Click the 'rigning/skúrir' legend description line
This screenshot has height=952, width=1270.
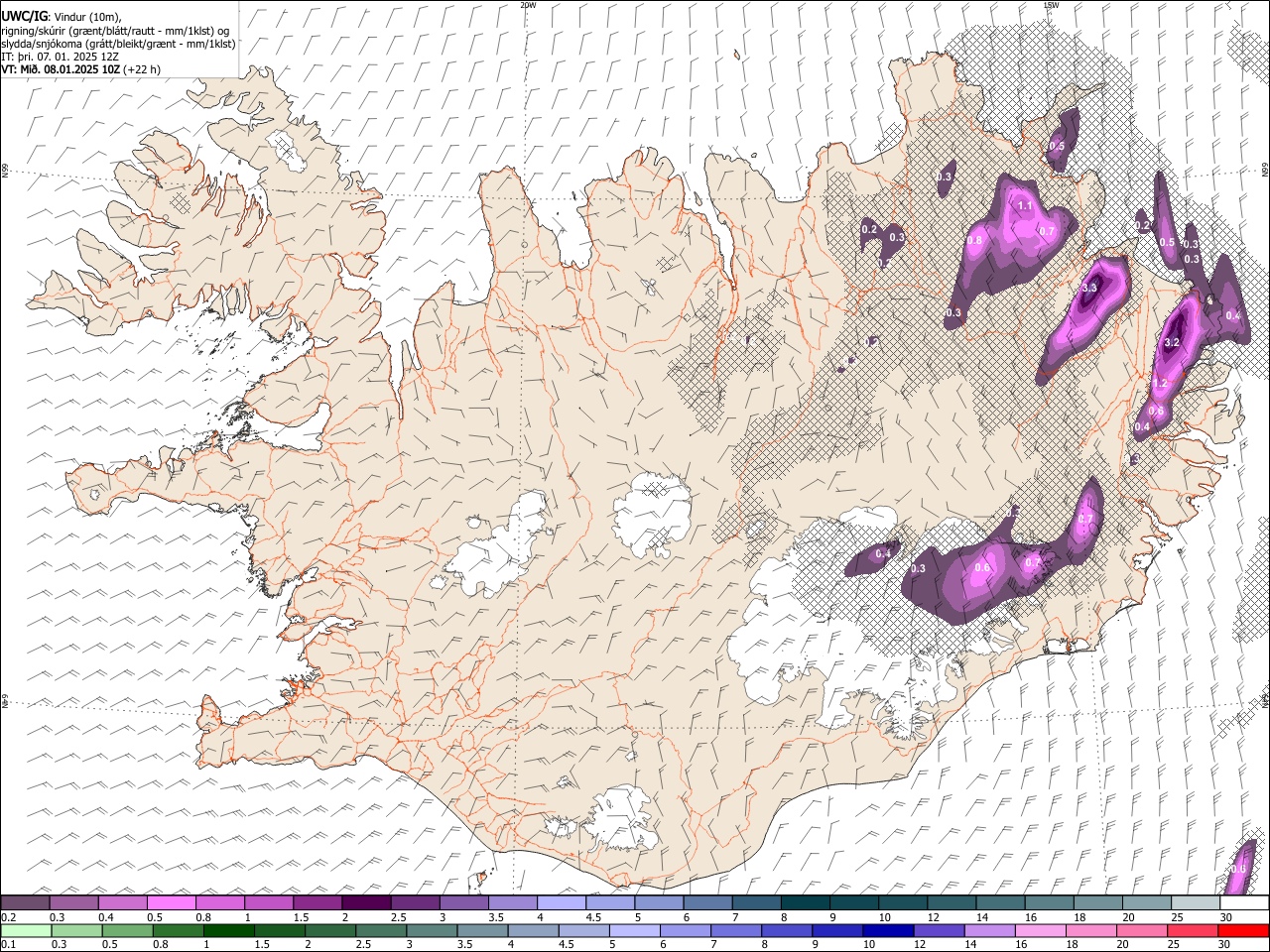(115, 30)
